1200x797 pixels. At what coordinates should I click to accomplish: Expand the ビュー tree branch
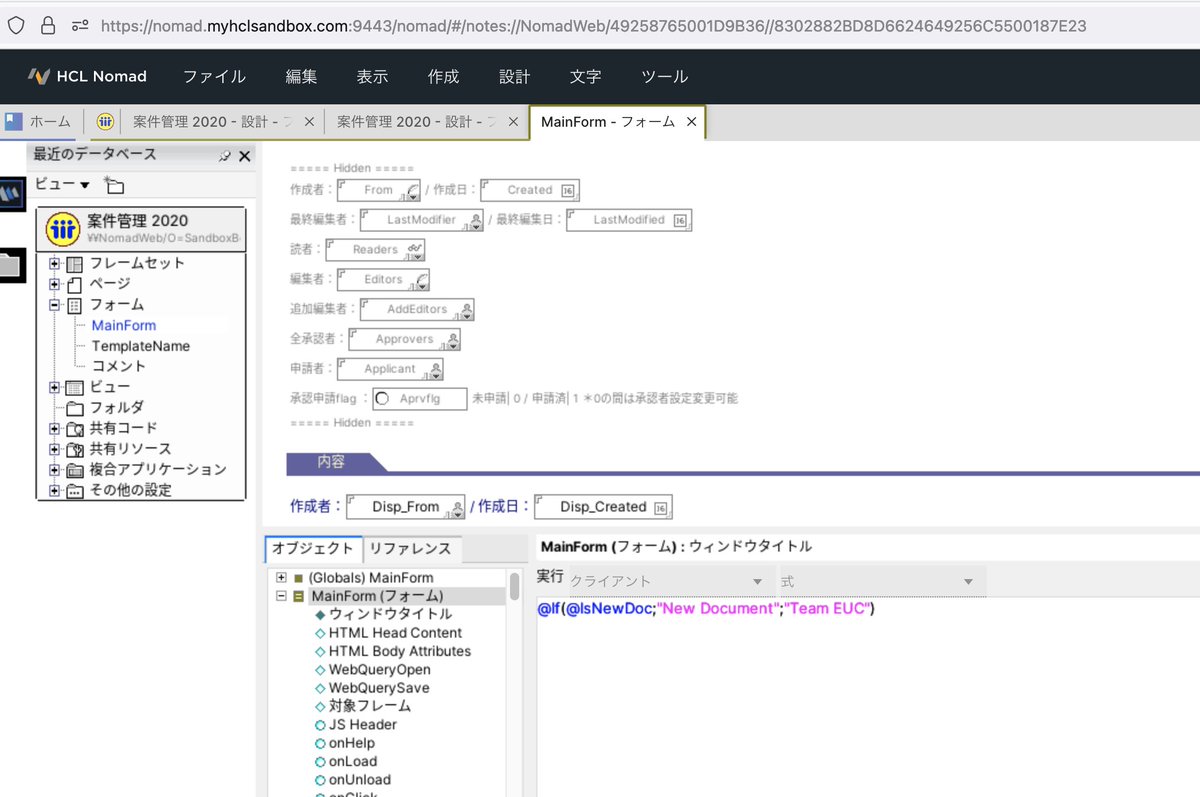click(57, 386)
